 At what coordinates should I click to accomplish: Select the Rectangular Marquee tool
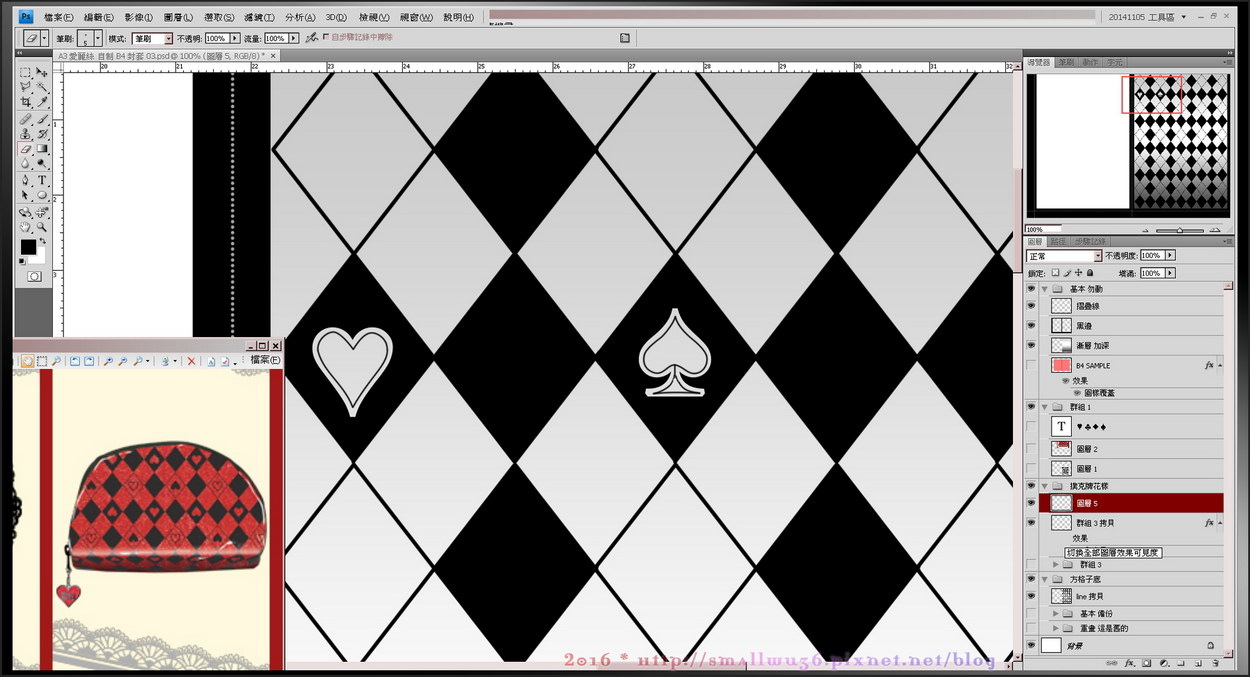[26, 73]
